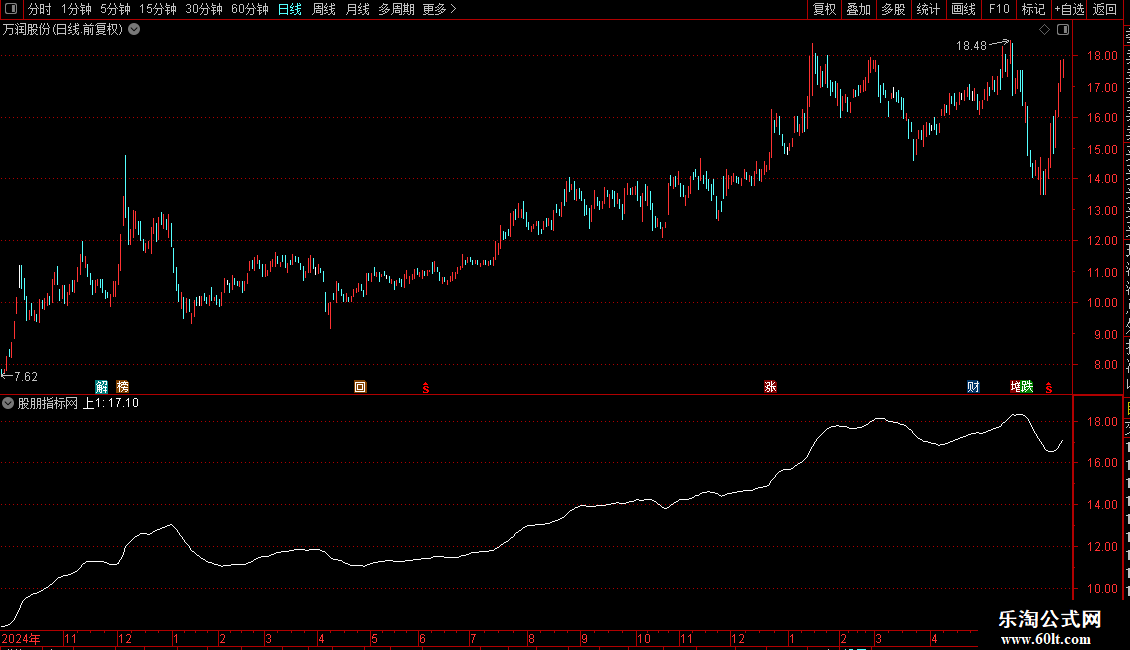Select the 周线 weekly chart tab

(x=324, y=9)
